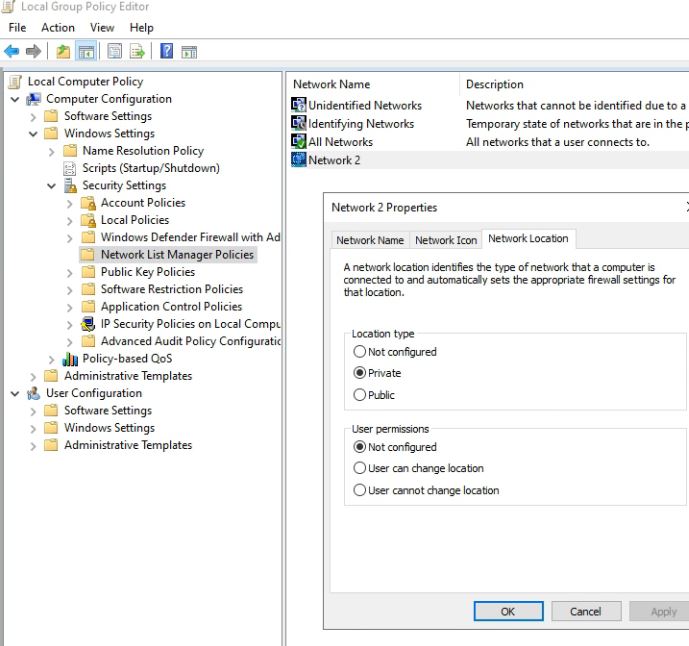Expand Software Settings under Computer Configuration
Image resolution: width=689 pixels, height=646 pixels.
click(x=33, y=117)
